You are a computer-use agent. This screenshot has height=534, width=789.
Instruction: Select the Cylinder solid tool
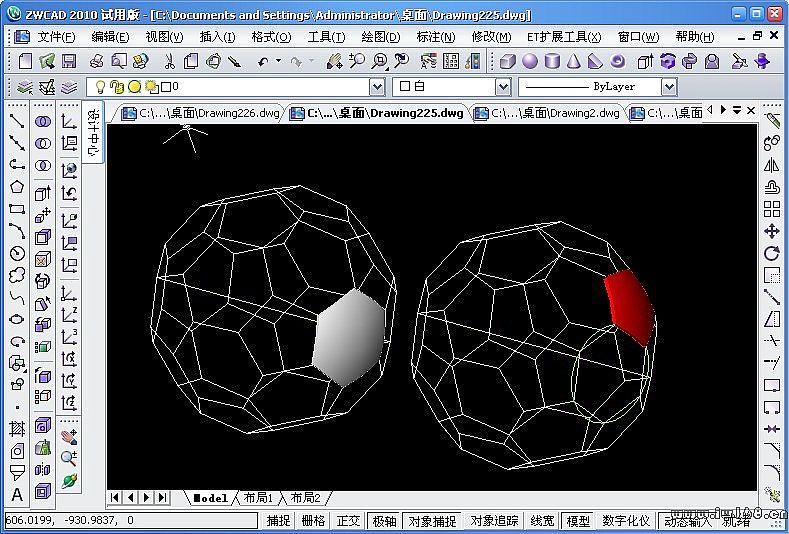(552, 61)
